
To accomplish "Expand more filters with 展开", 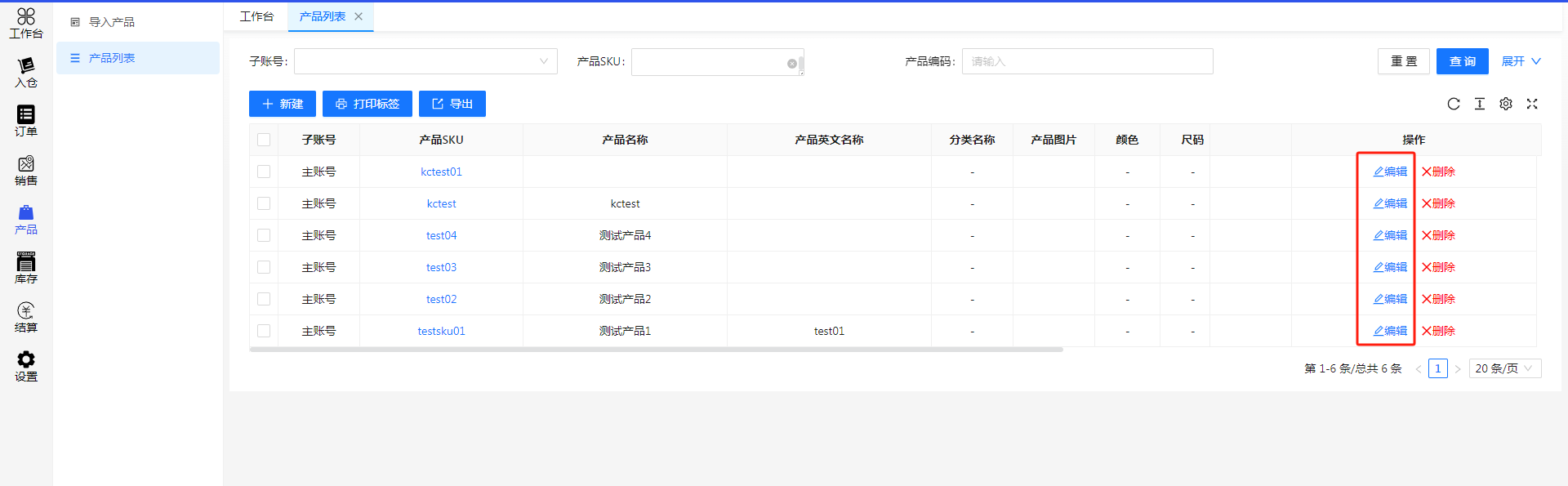I will point(1521,61).
